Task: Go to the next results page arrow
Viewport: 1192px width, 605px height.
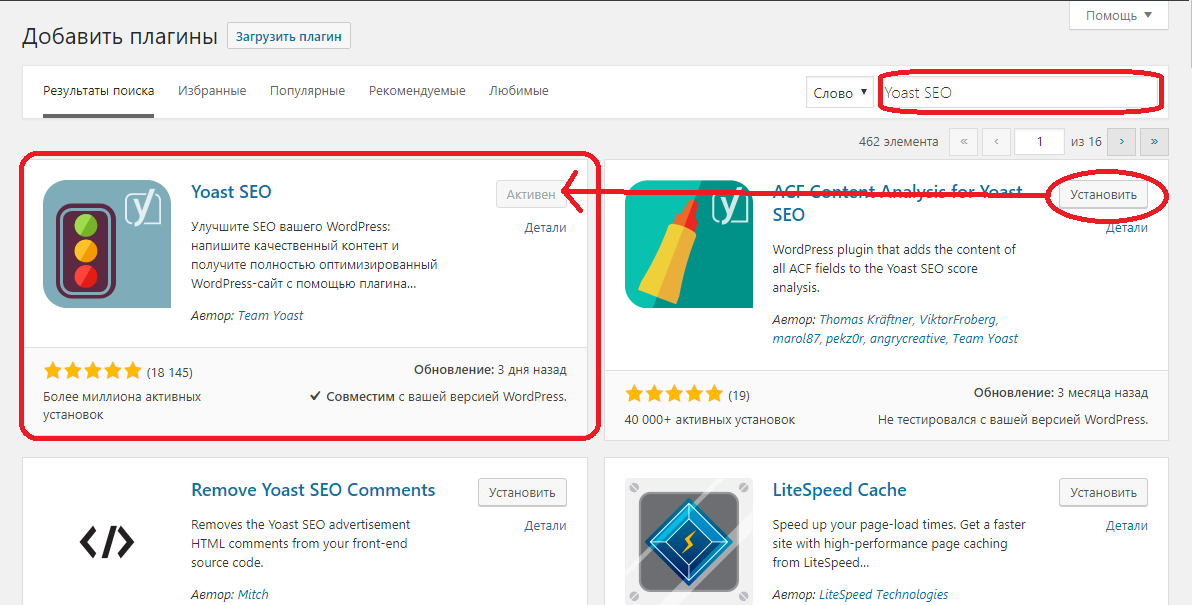Action: [1121, 141]
